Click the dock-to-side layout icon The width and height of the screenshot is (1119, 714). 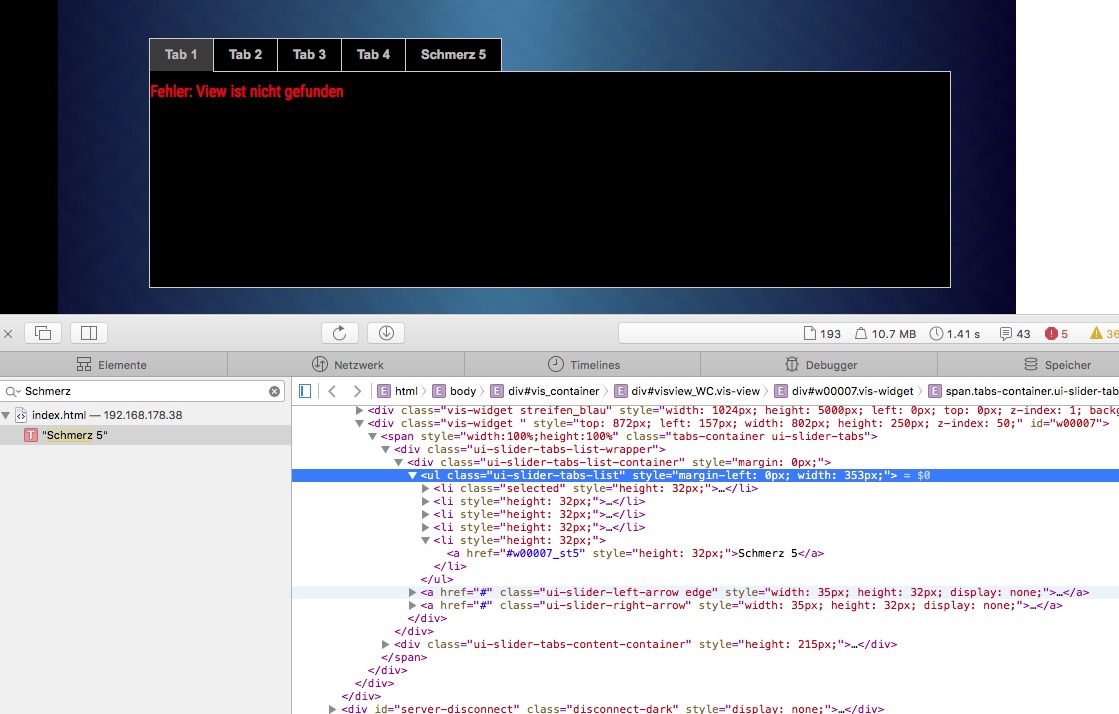pyautogui.click(x=88, y=333)
